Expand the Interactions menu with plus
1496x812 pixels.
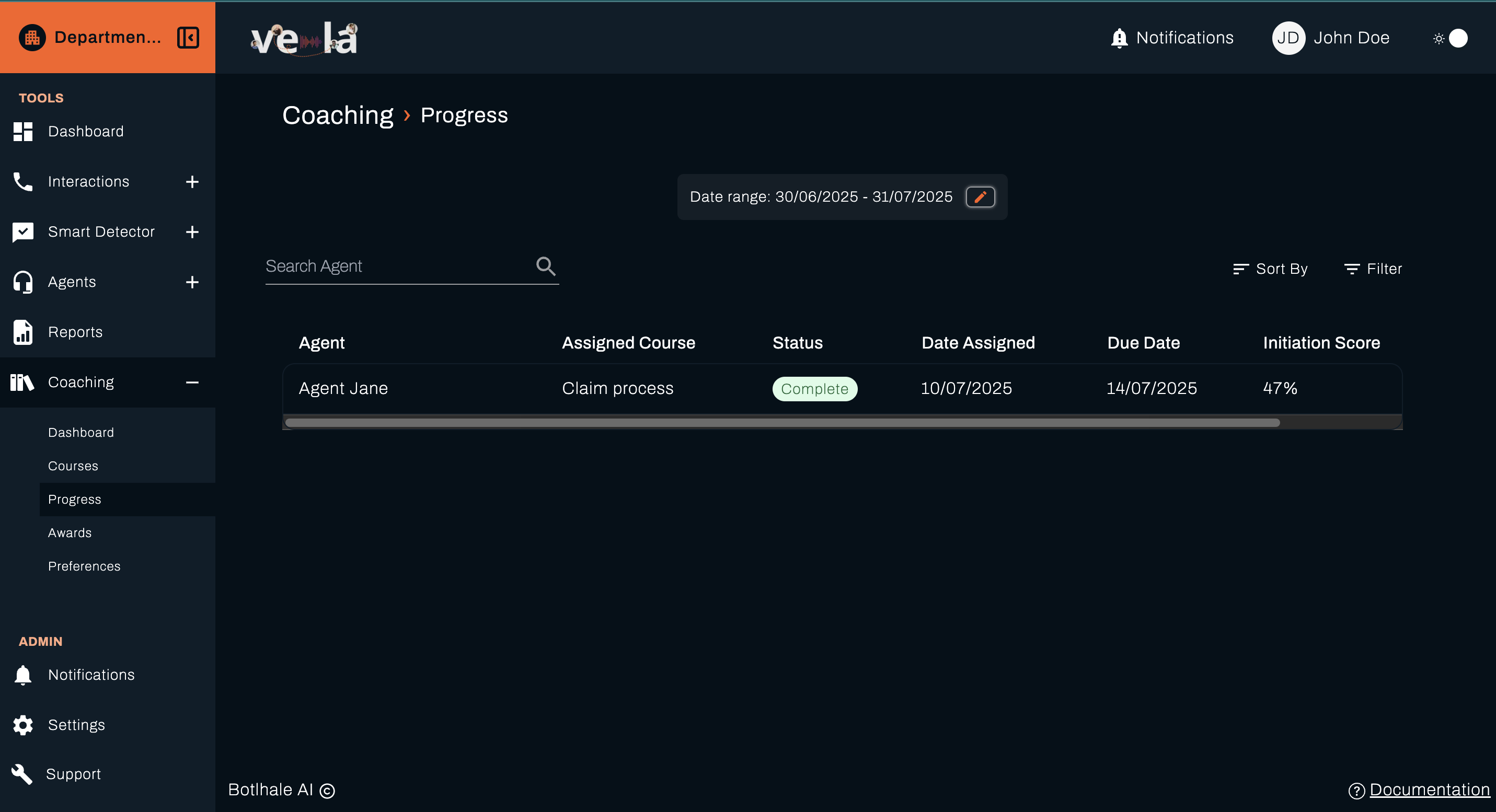(192, 182)
